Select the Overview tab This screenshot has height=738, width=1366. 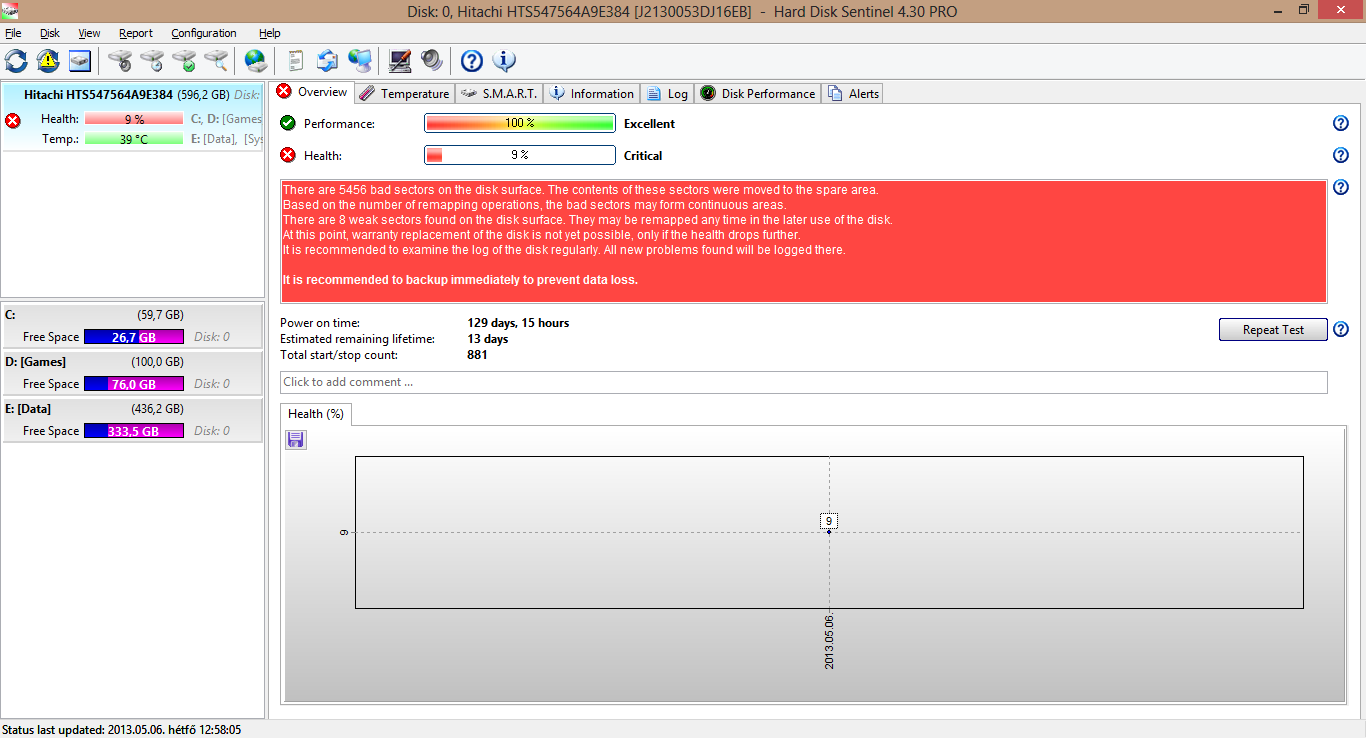coord(311,92)
